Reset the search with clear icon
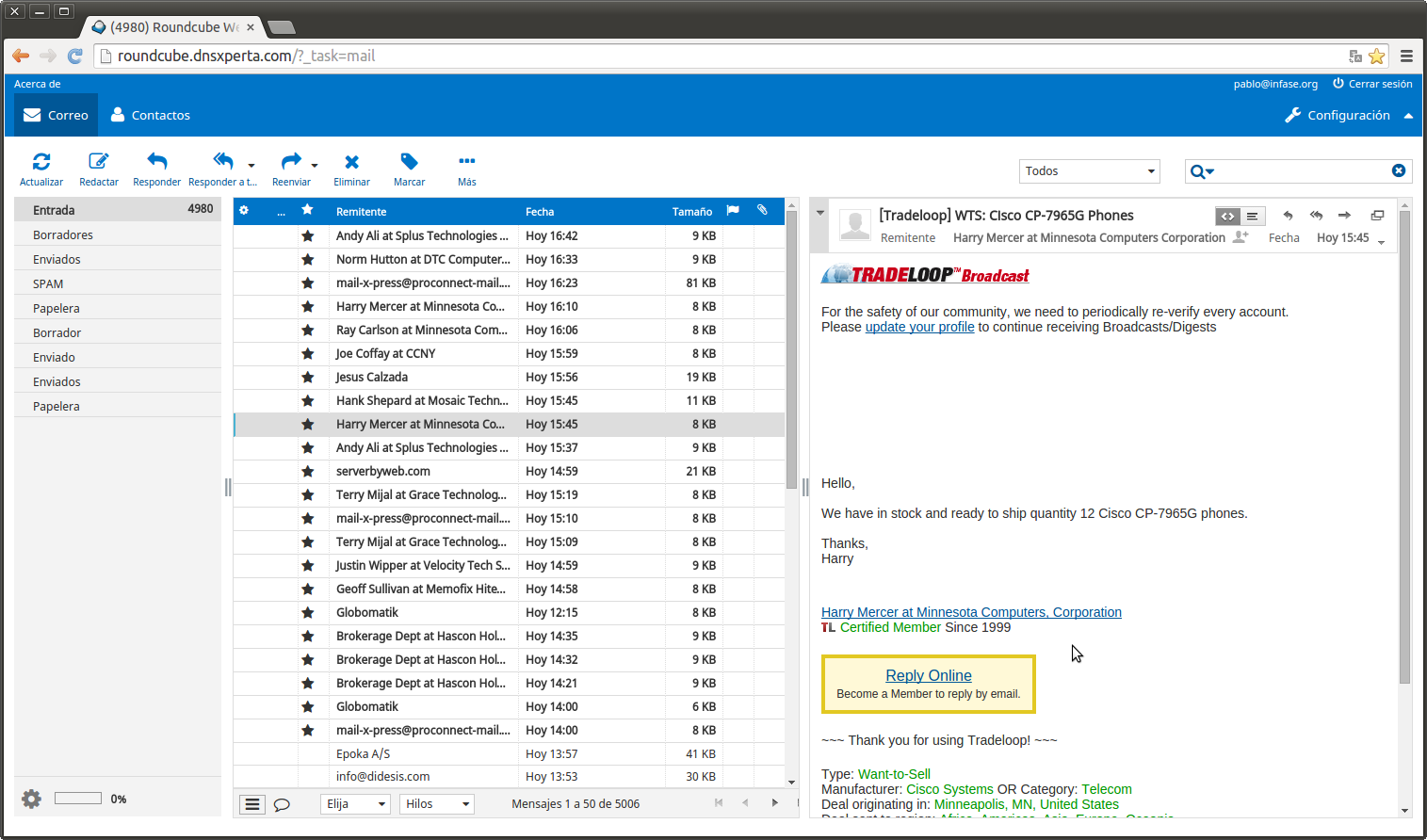 click(x=1399, y=170)
